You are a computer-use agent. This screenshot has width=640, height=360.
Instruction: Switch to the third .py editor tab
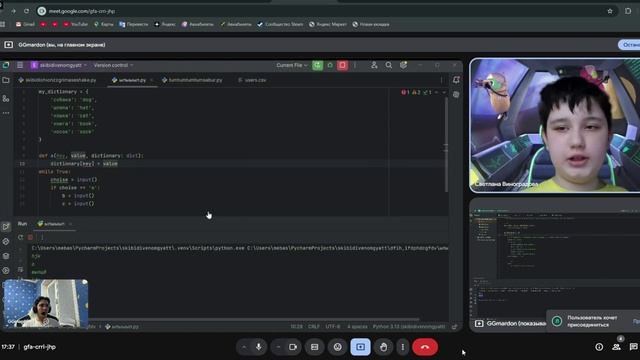click(x=192, y=80)
